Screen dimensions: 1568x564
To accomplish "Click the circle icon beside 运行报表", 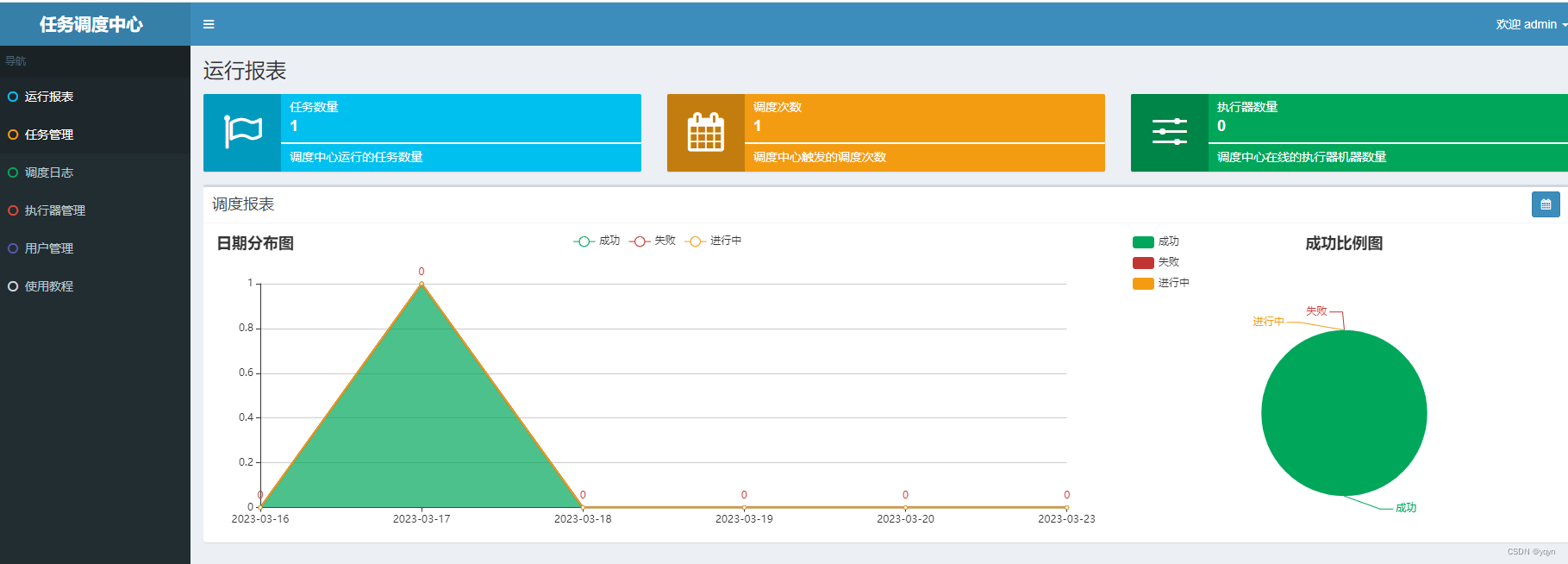I will pyautogui.click(x=13, y=97).
